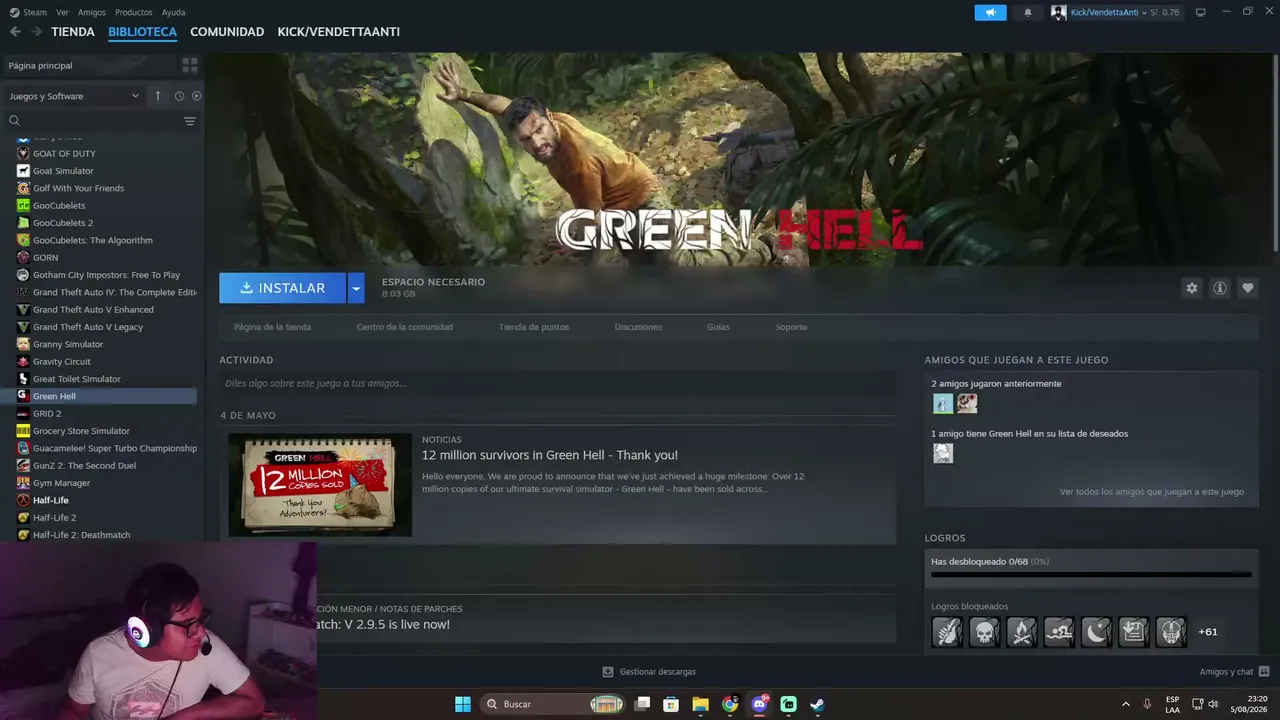The width and height of the screenshot is (1280, 720).
Task: Open the mask locked achievement
Action: click(1171, 632)
